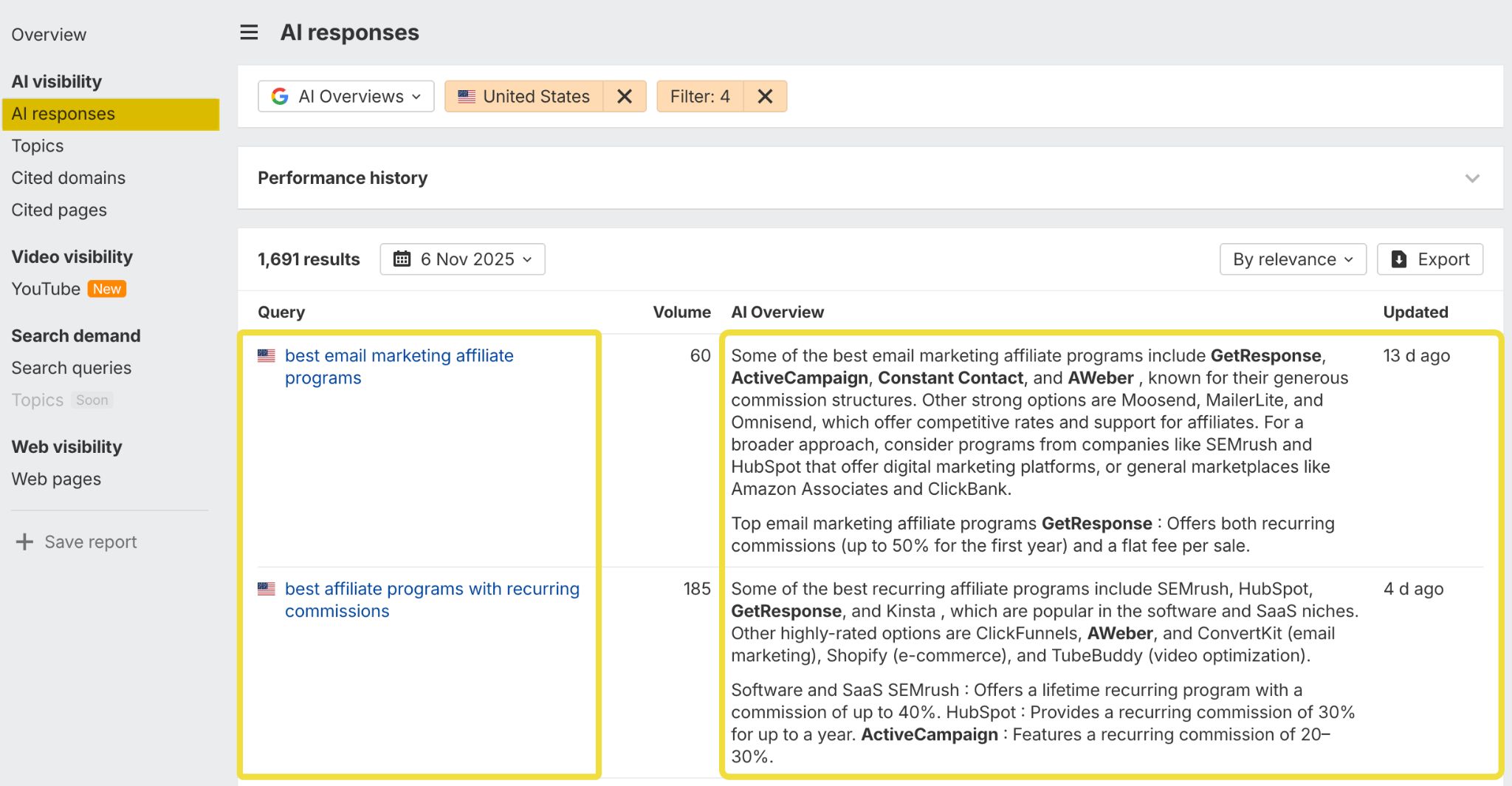Screen dimensions: 1512x786
Task: Open the 6 Nov 2025 date dropdown
Action: click(463, 259)
